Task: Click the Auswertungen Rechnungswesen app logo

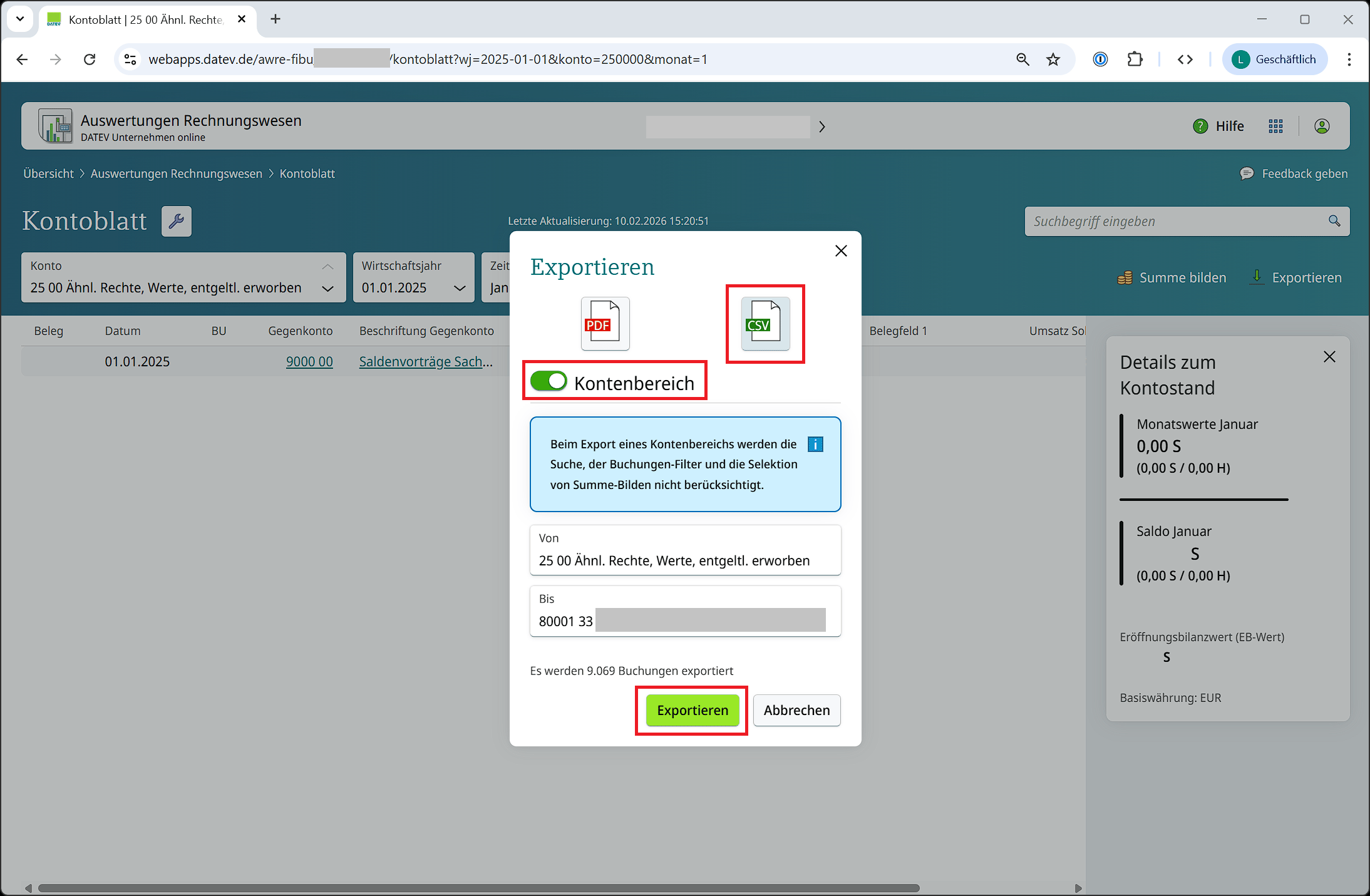Action: point(55,126)
